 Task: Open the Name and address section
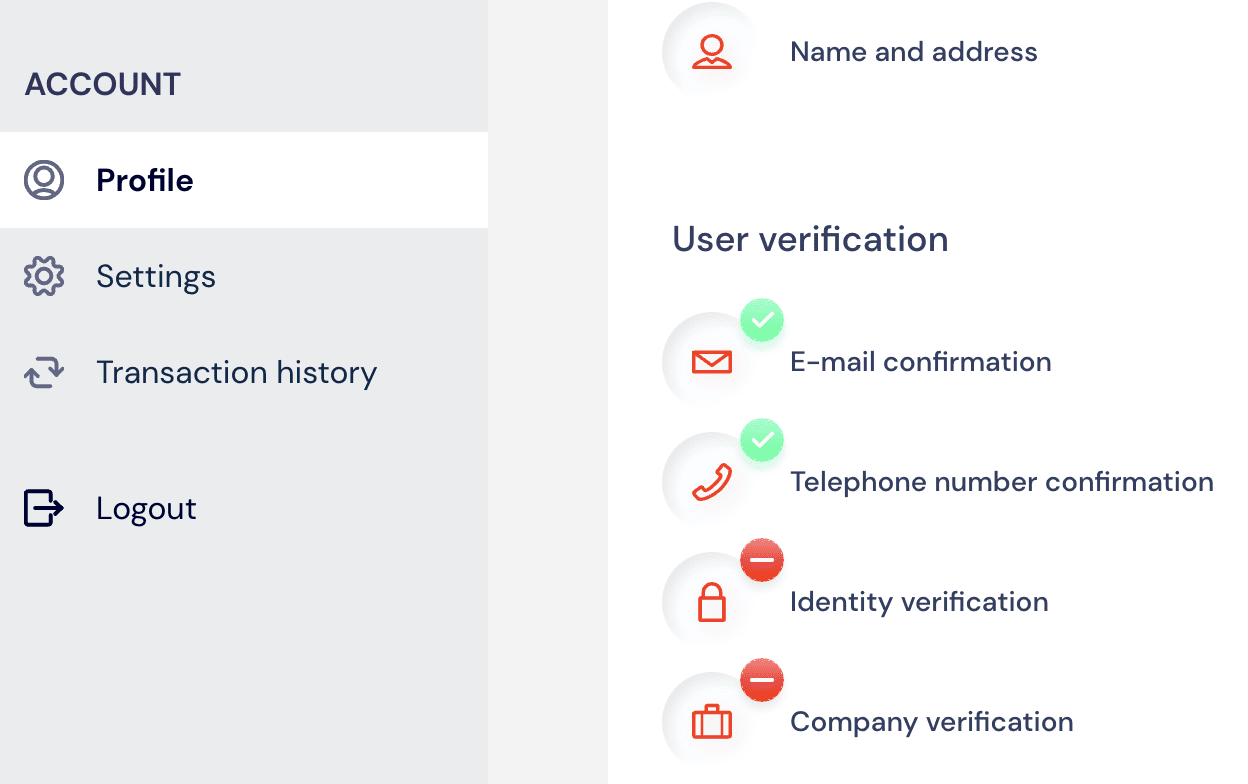tap(913, 51)
